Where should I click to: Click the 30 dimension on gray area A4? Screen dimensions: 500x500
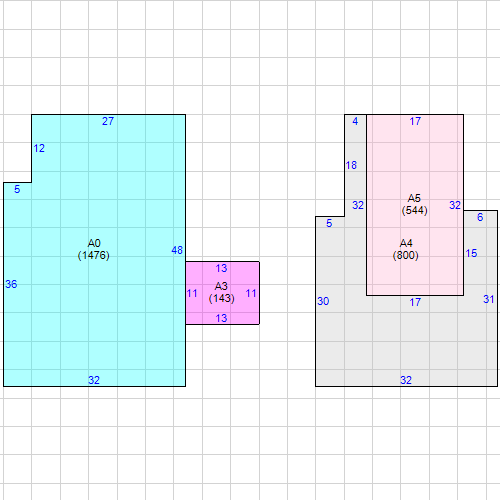pyautogui.click(x=323, y=301)
